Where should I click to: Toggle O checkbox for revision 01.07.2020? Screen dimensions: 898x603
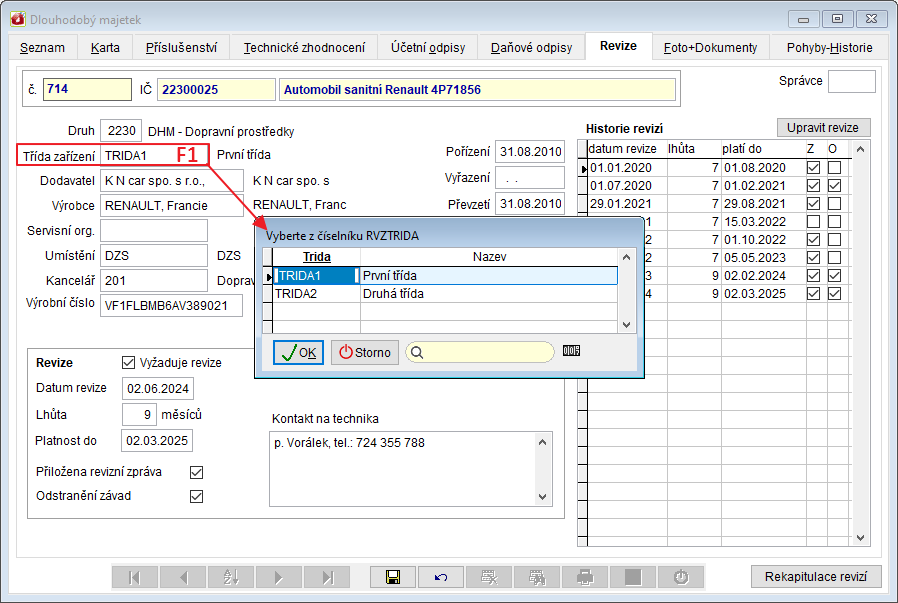point(834,186)
